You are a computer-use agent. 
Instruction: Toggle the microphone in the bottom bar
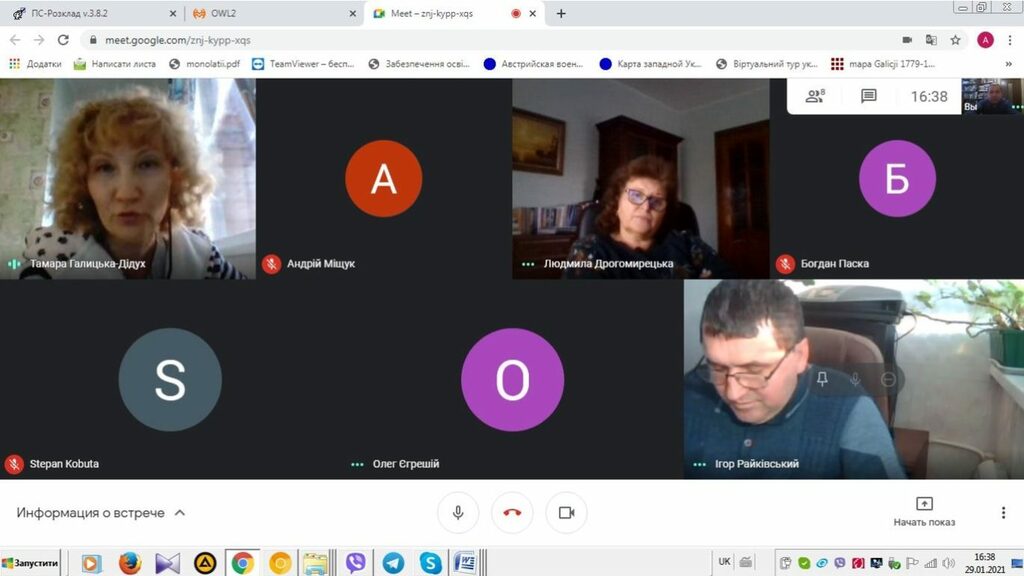(x=458, y=512)
